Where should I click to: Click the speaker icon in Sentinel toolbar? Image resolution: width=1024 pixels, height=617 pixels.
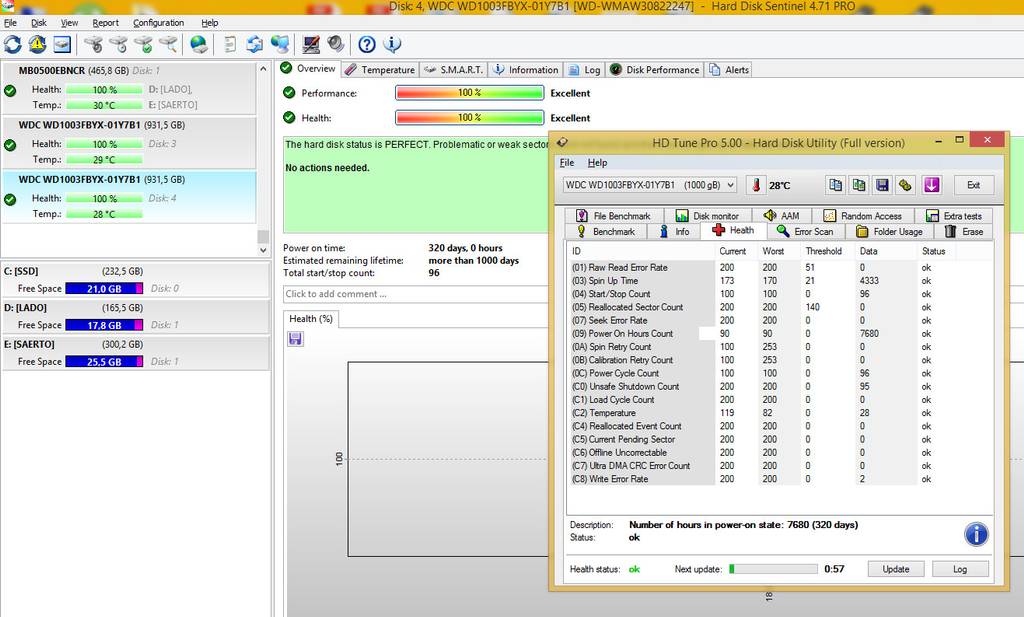click(335, 44)
